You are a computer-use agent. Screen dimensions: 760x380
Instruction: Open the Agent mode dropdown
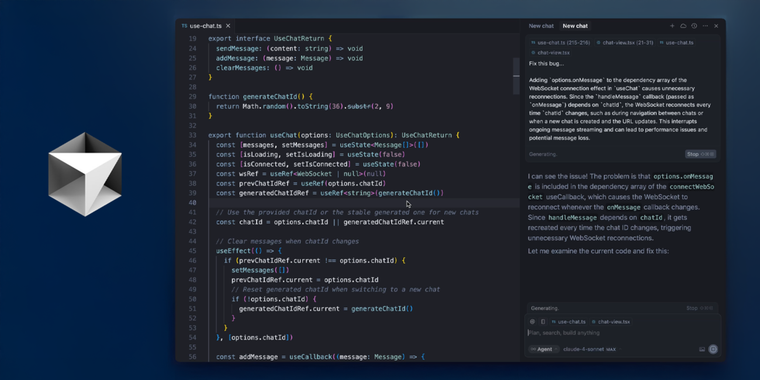click(x=544, y=349)
